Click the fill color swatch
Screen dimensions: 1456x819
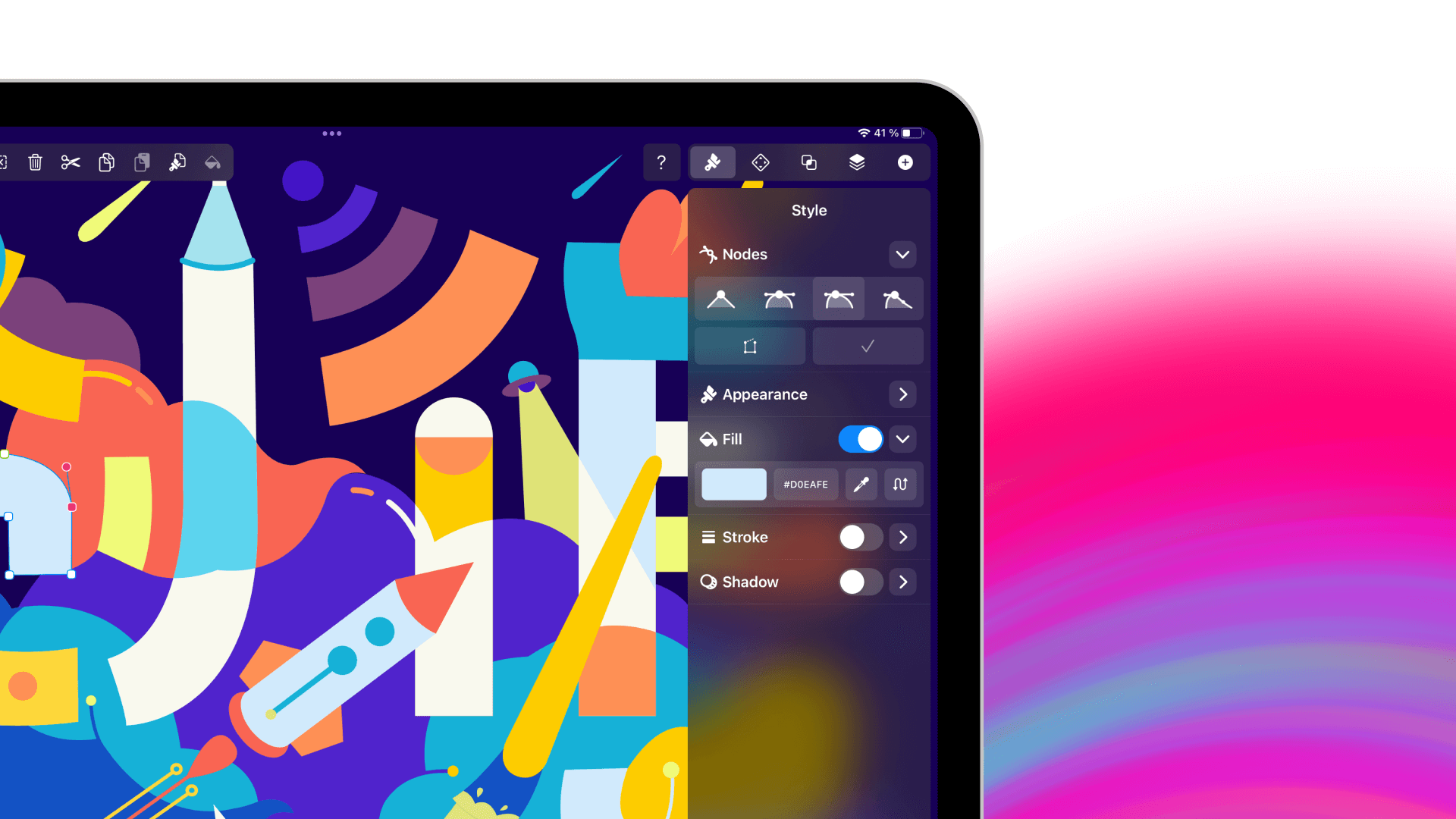(732, 483)
